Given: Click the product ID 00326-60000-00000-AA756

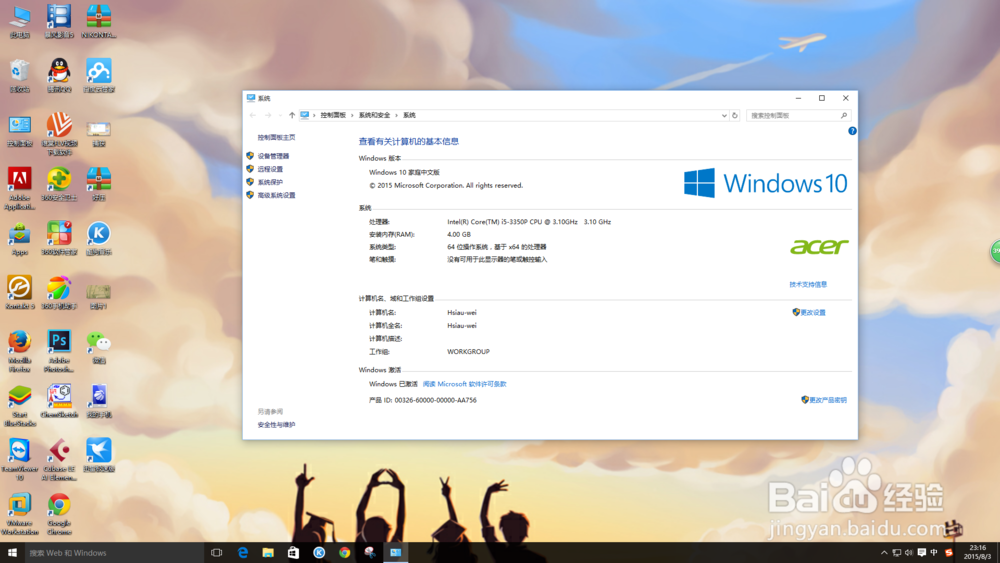Looking at the screenshot, I should pos(436,400).
